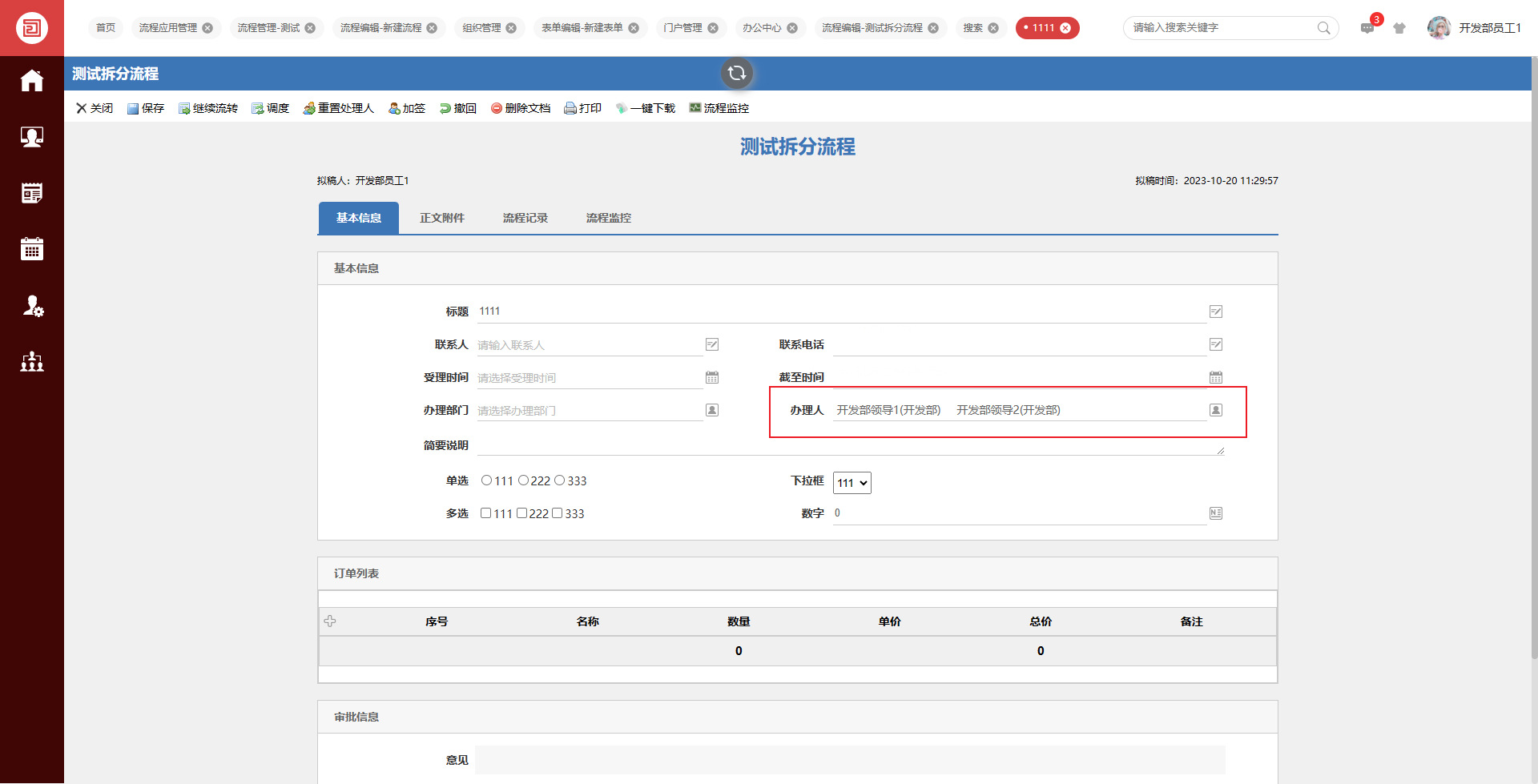Click the search magnifier icon
This screenshot has height=784, width=1538.
coord(1323,28)
